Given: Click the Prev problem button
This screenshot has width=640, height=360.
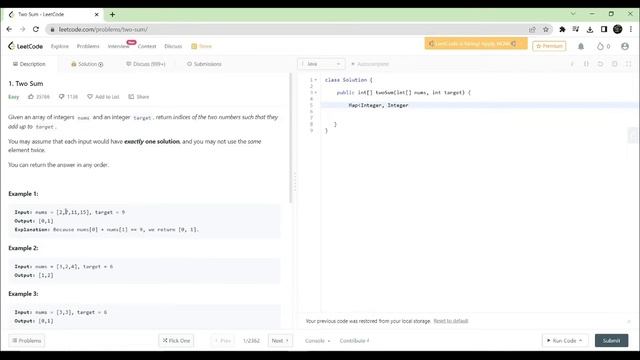Looking at the screenshot, I should [223, 340].
